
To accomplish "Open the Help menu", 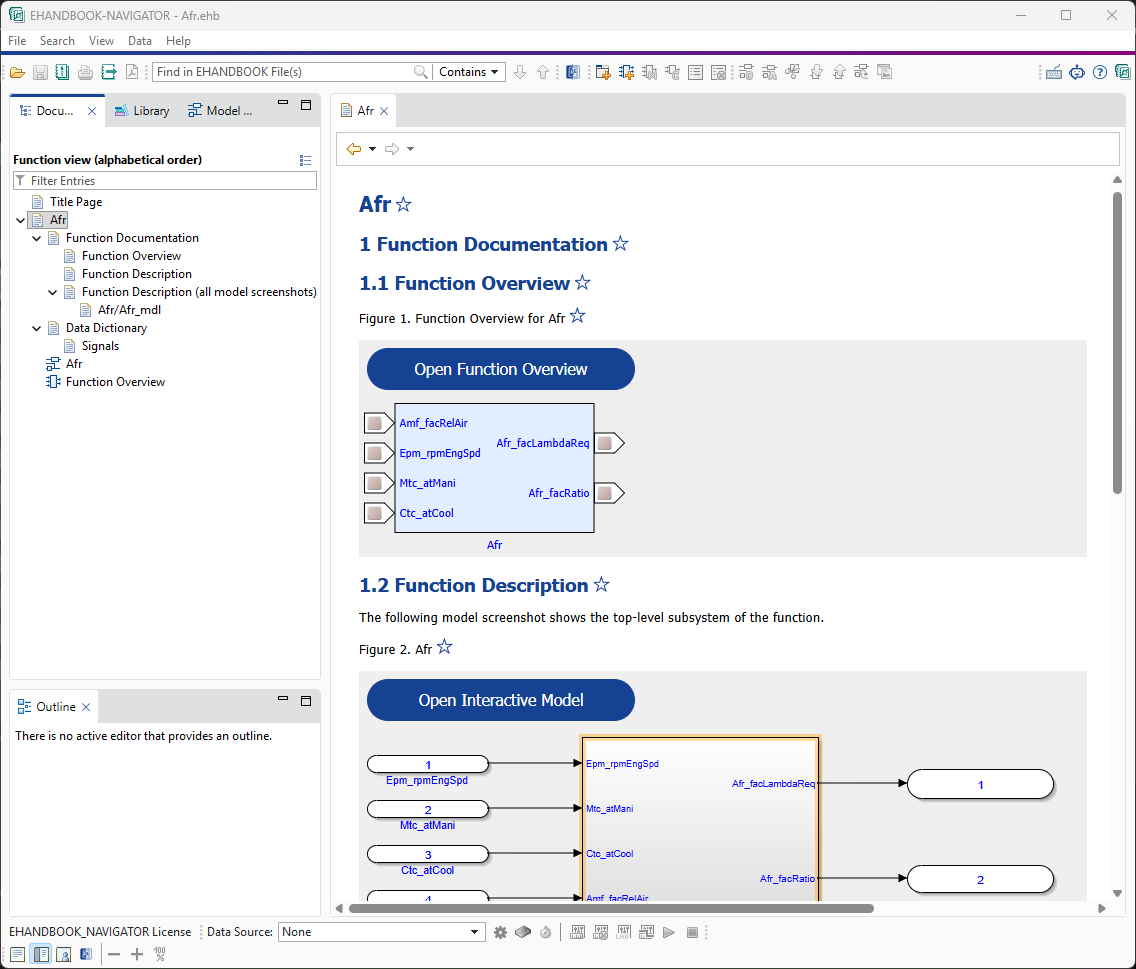I will point(178,41).
